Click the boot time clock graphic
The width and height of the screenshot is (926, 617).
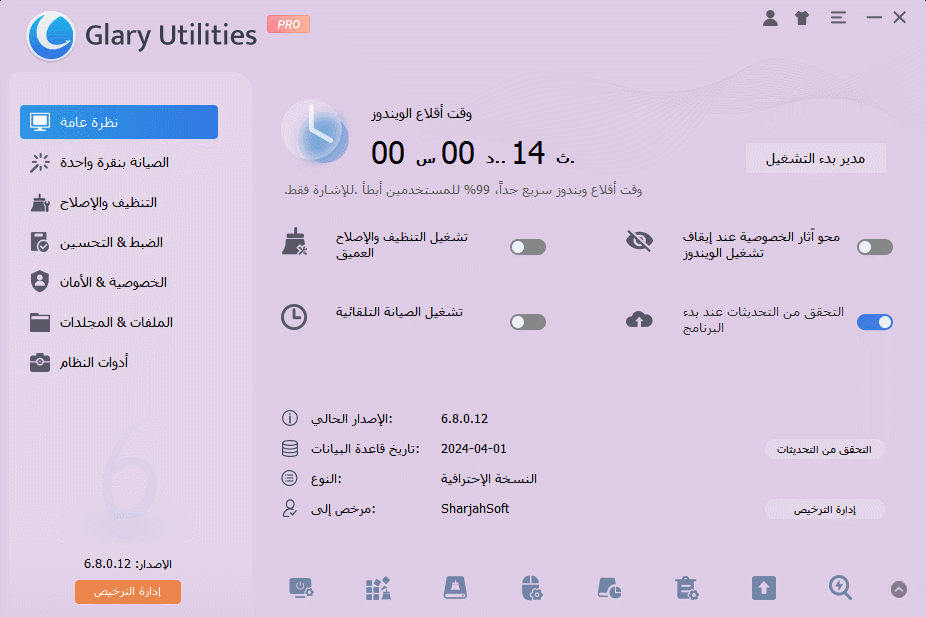coord(317,133)
